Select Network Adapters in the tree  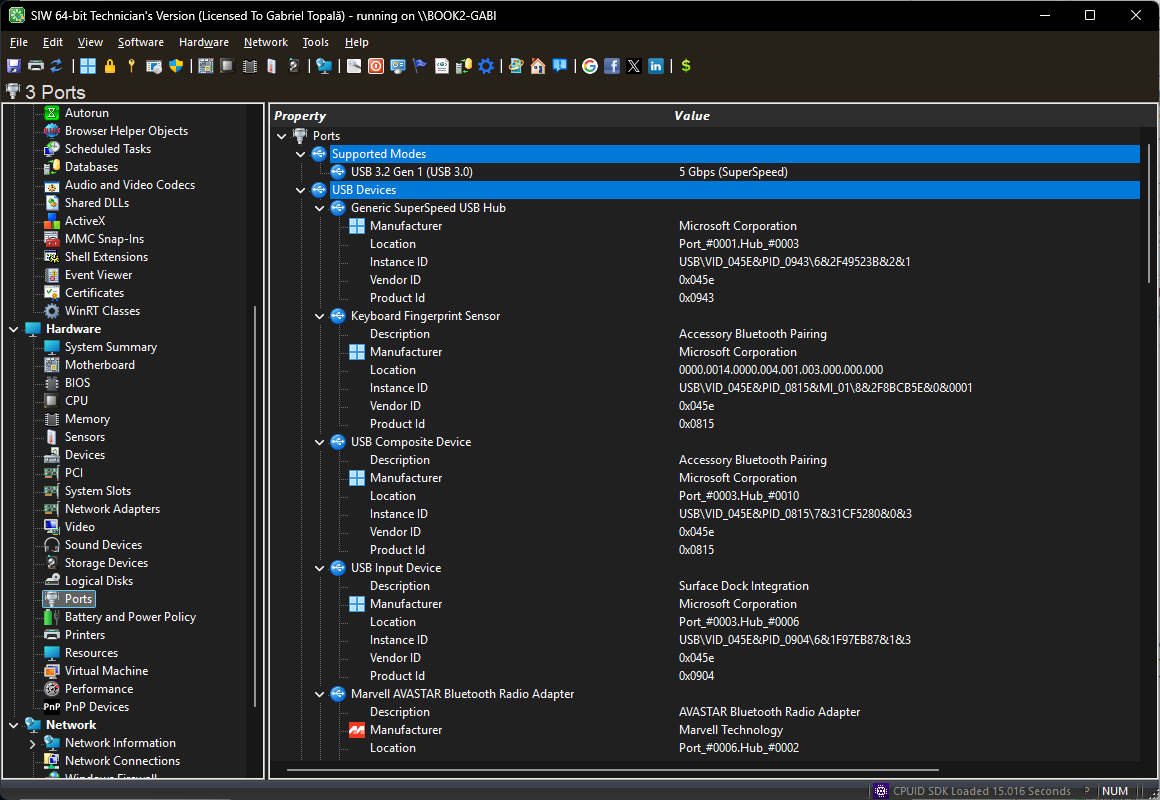coord(112,508)
